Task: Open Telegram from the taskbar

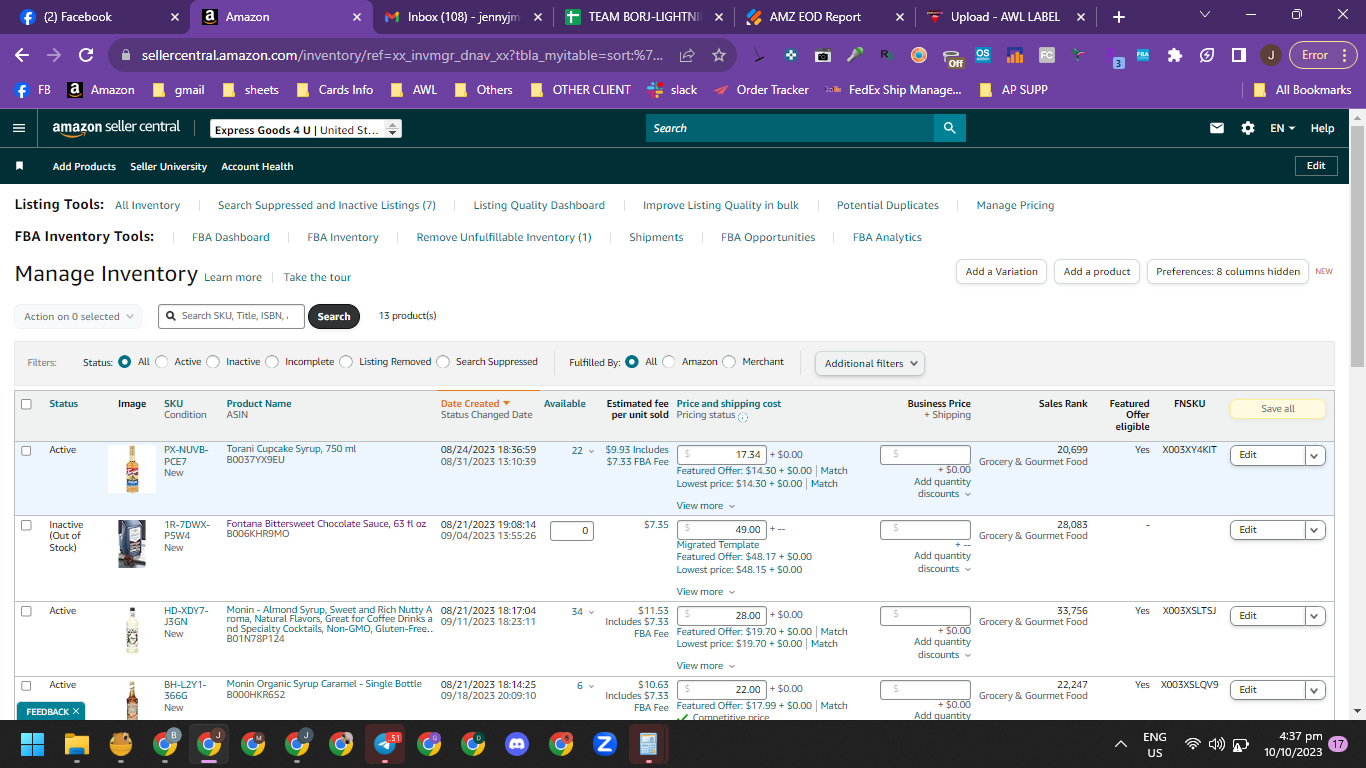Action: pos(385,744)
